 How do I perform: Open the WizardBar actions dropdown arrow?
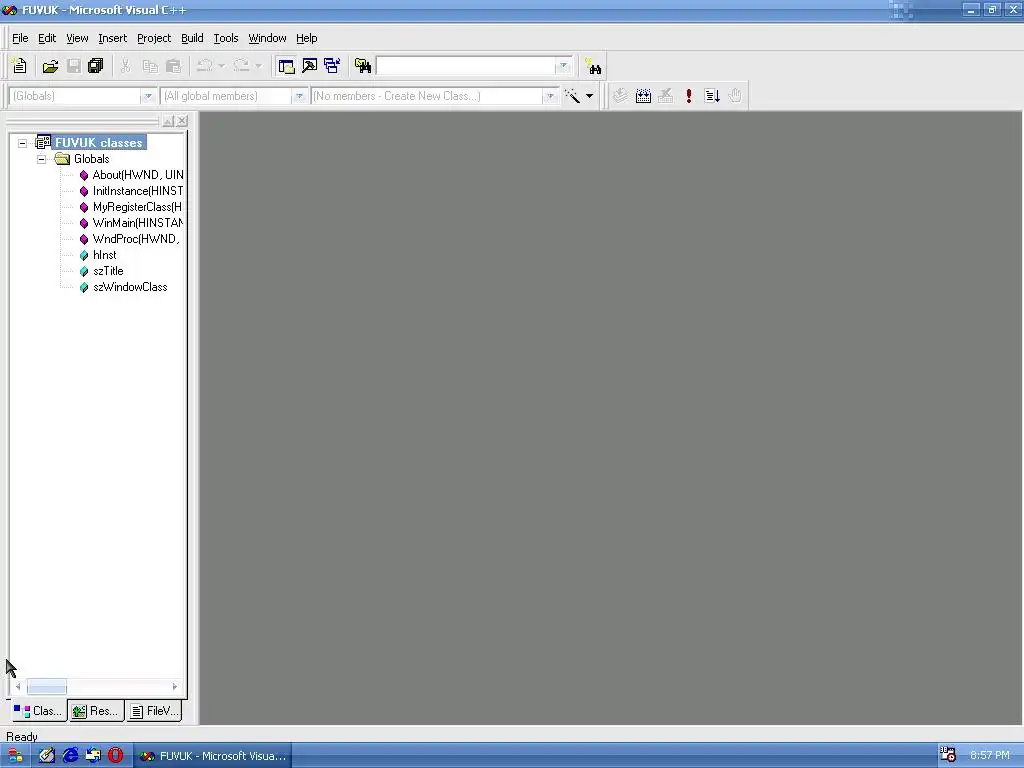(x=589, y=96)
